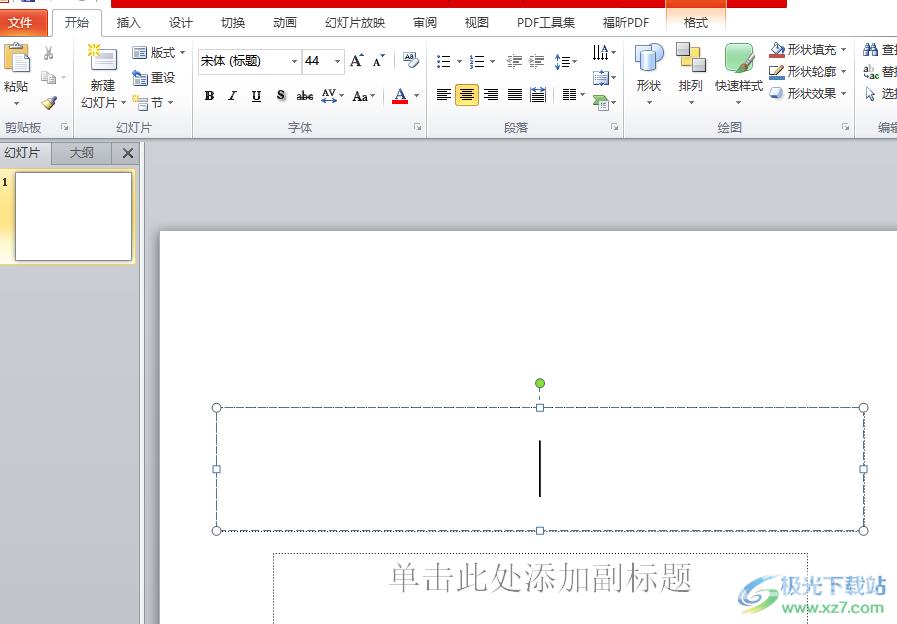
Task: Select the Format Painter brush
Action: pos(49,102)
